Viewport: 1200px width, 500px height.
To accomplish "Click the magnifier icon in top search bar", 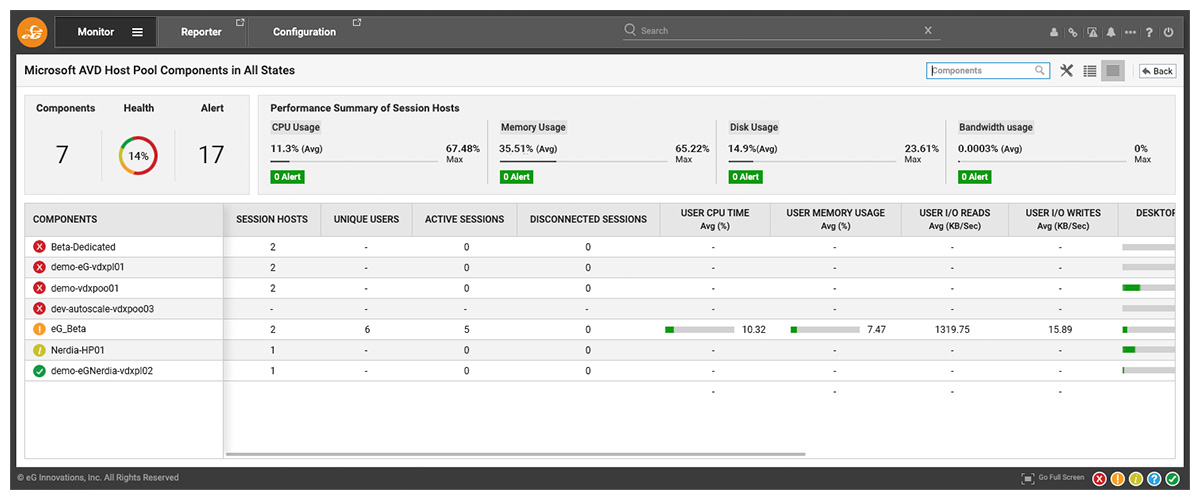I will pos(630,30).
